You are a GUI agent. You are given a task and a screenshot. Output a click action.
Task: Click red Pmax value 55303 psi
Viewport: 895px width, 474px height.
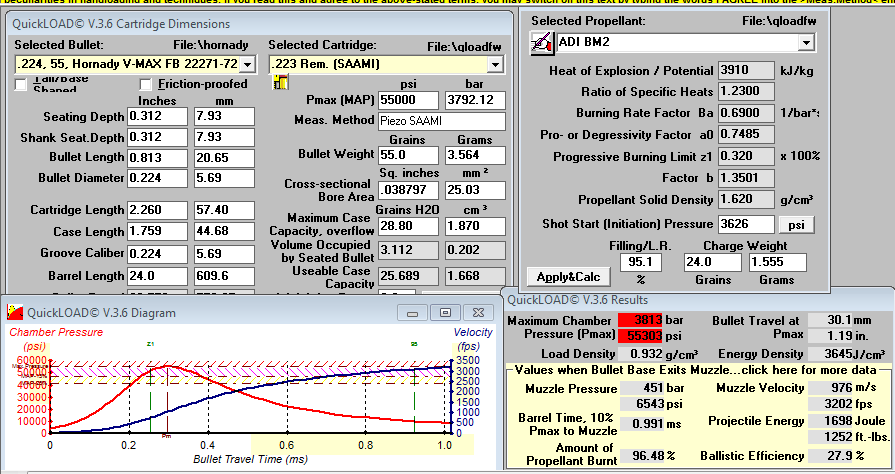pos(640,335)
